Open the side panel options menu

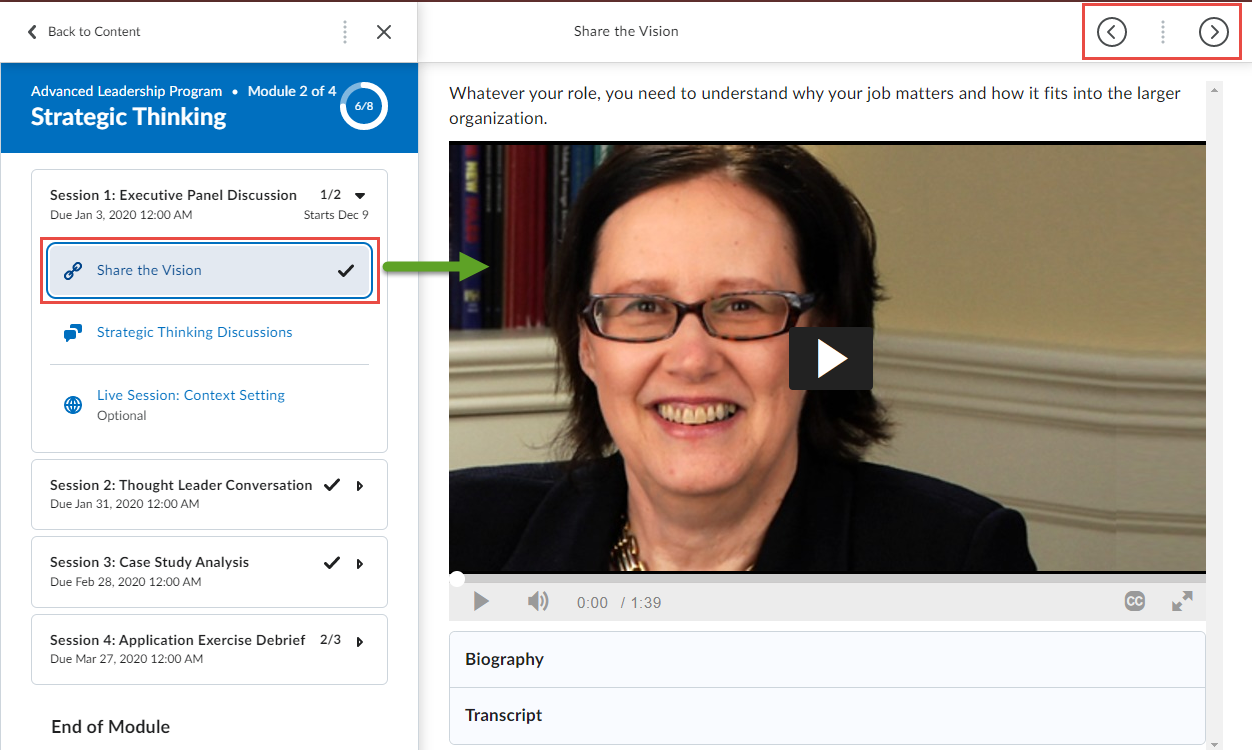[x=345, y=32]
